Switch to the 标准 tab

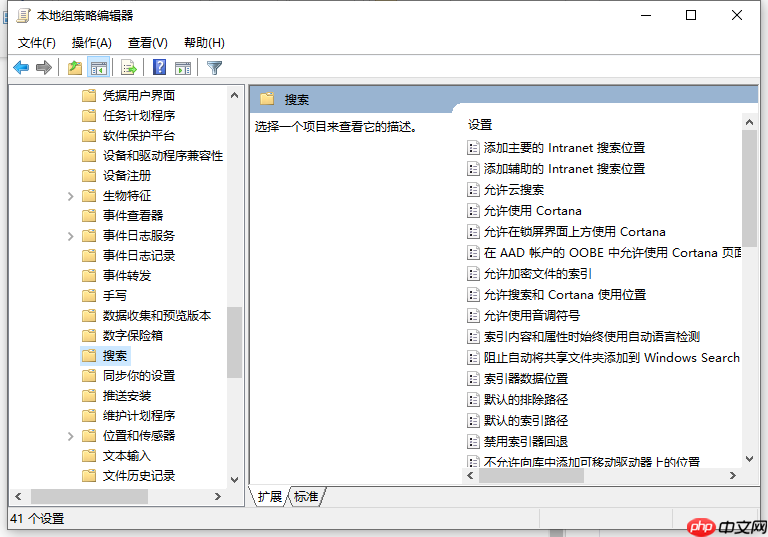(306, 496)
